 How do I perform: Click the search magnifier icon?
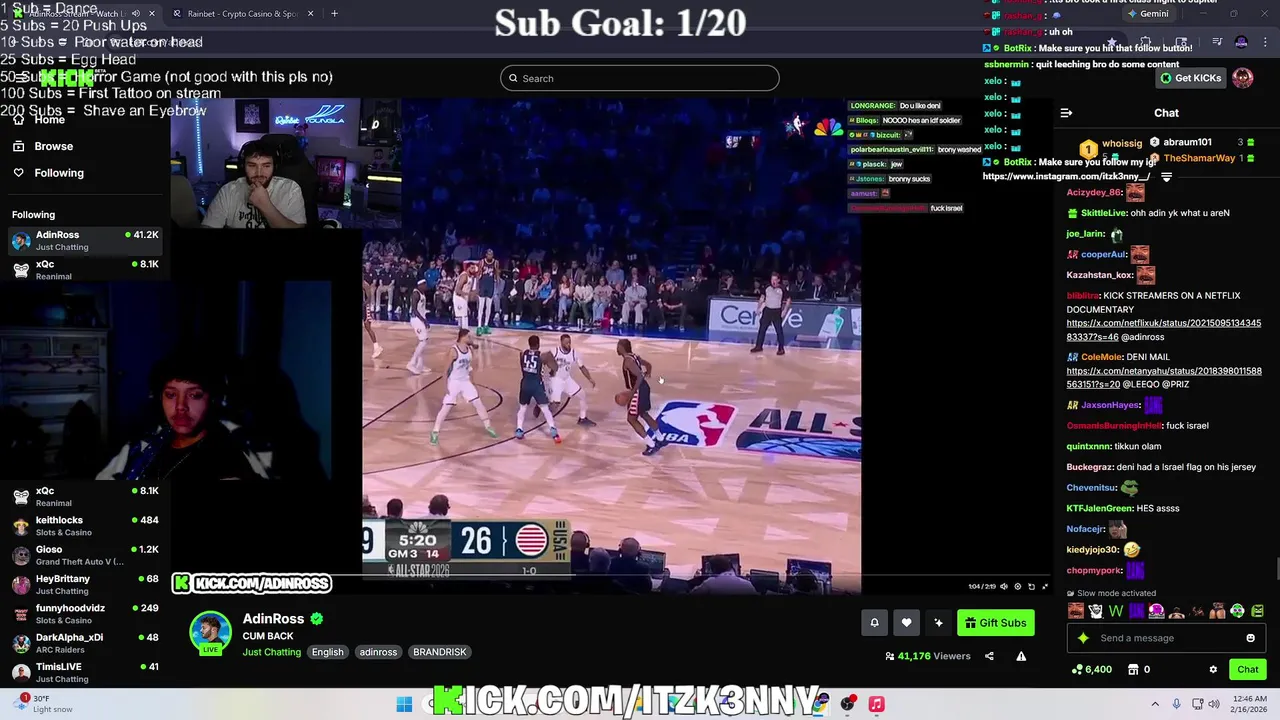click(514, 78)
